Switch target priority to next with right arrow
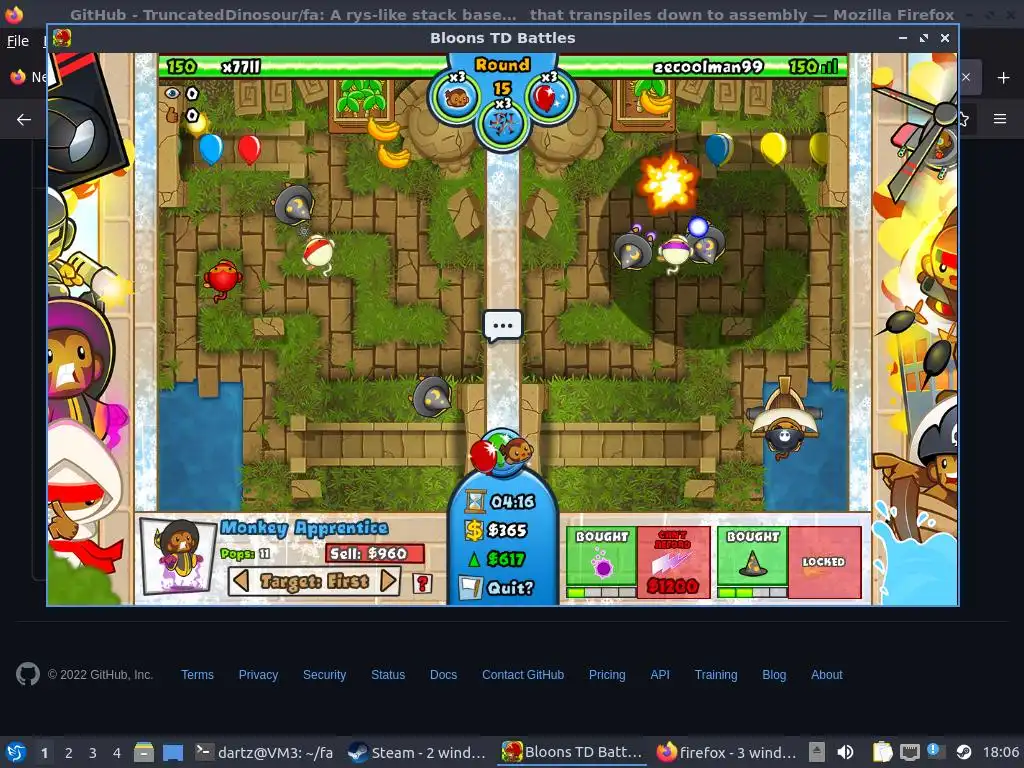The width and height of the screenshot is (1024, 768). [389, 581]
